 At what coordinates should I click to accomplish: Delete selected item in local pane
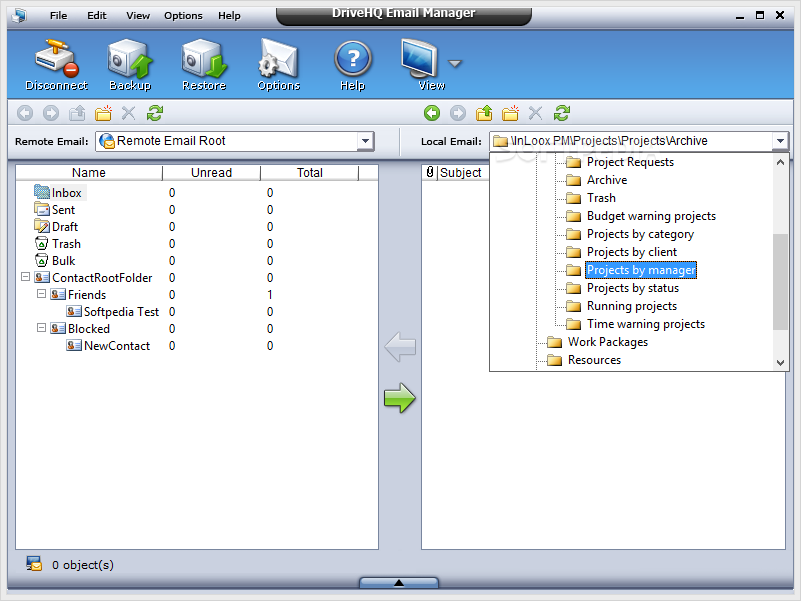pyautogui.click(x=535, y=113)
